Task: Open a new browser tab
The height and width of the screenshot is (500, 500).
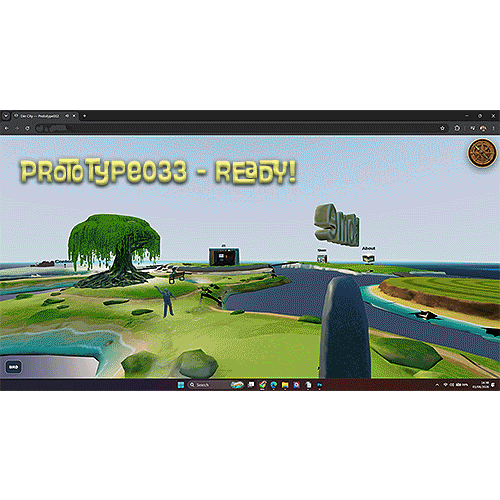Action: coord(84,116)
